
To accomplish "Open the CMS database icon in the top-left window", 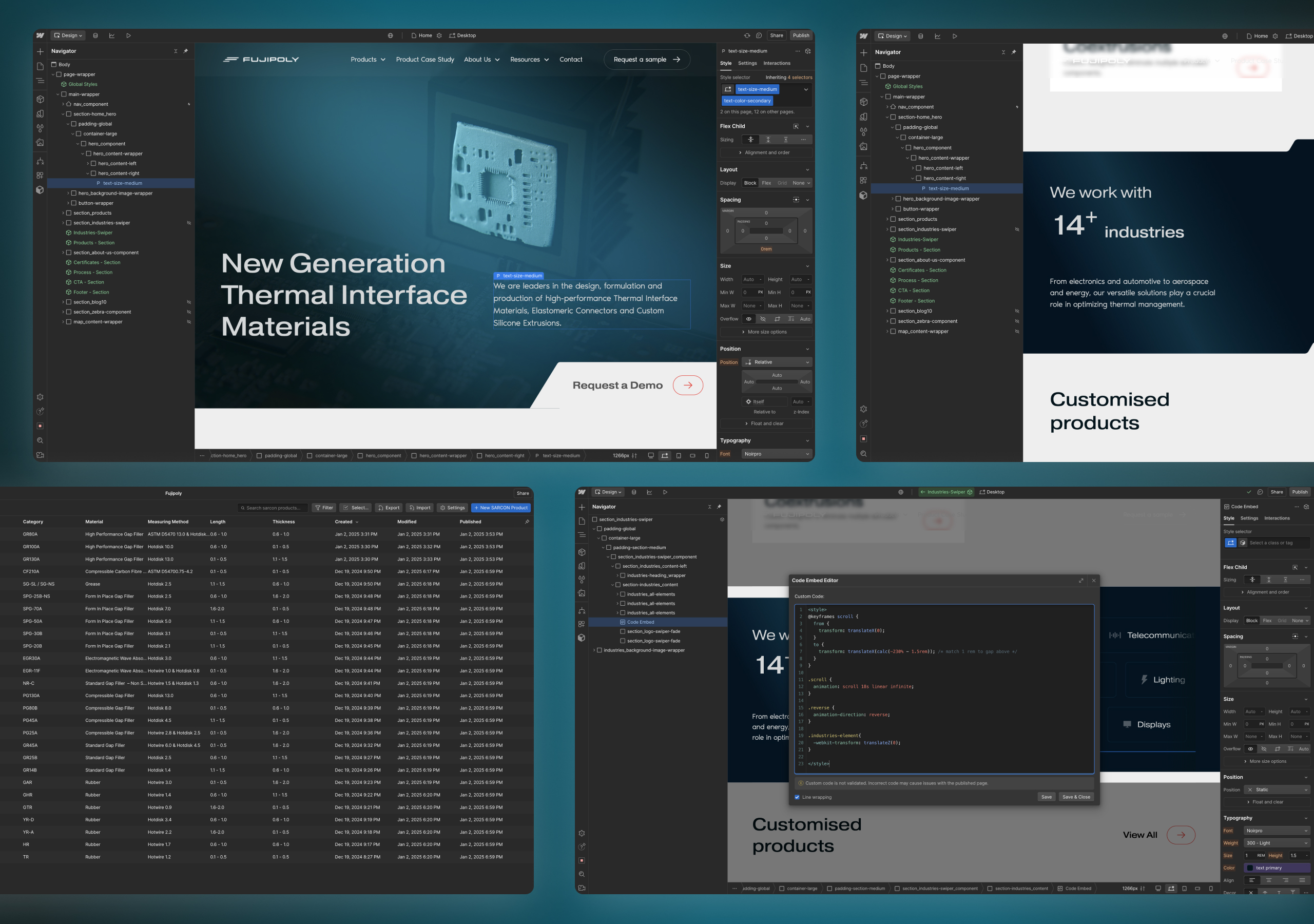I will 95,35.
